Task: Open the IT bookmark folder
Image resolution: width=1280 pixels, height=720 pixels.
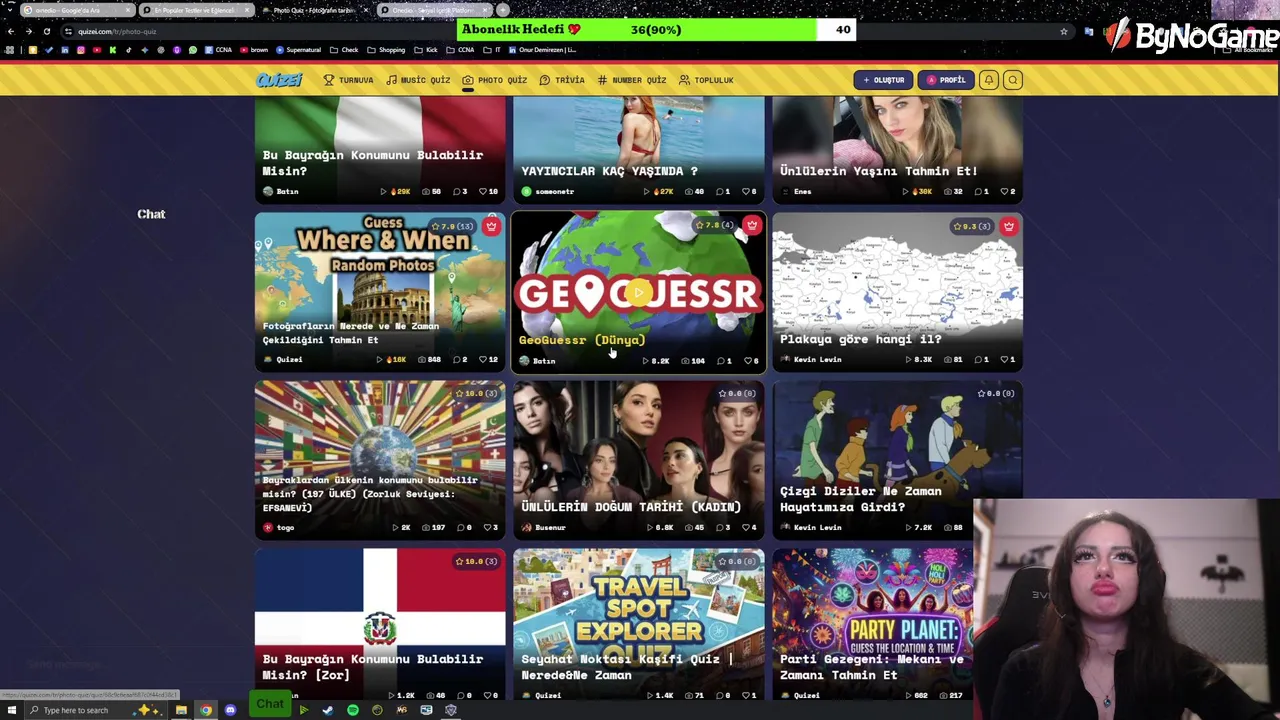Action: (x=494, y=50)
